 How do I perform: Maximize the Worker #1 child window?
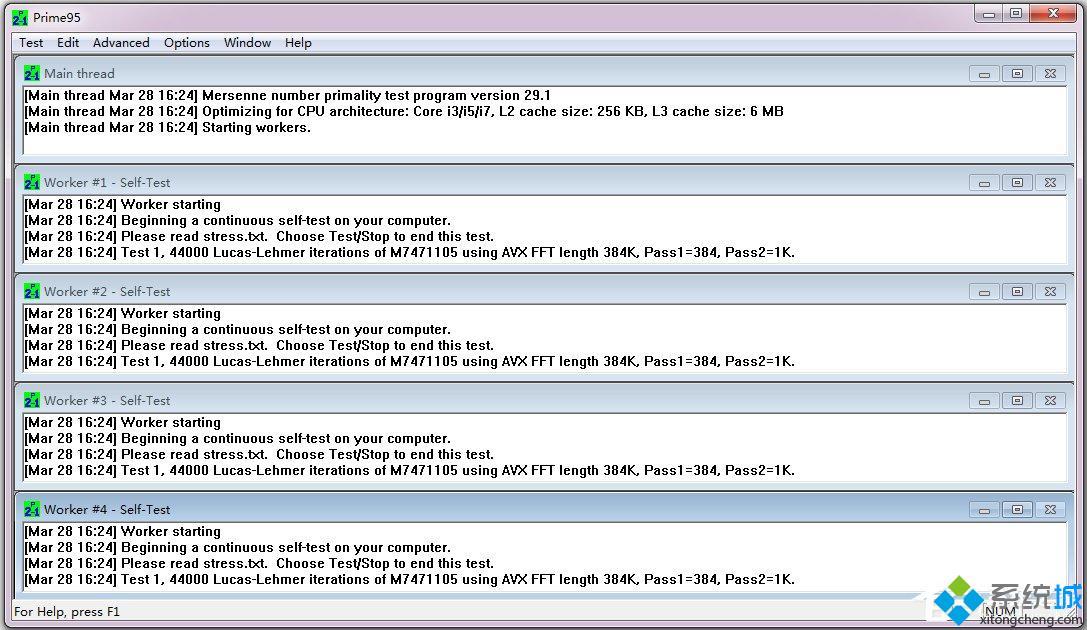tap(1017, 182)
